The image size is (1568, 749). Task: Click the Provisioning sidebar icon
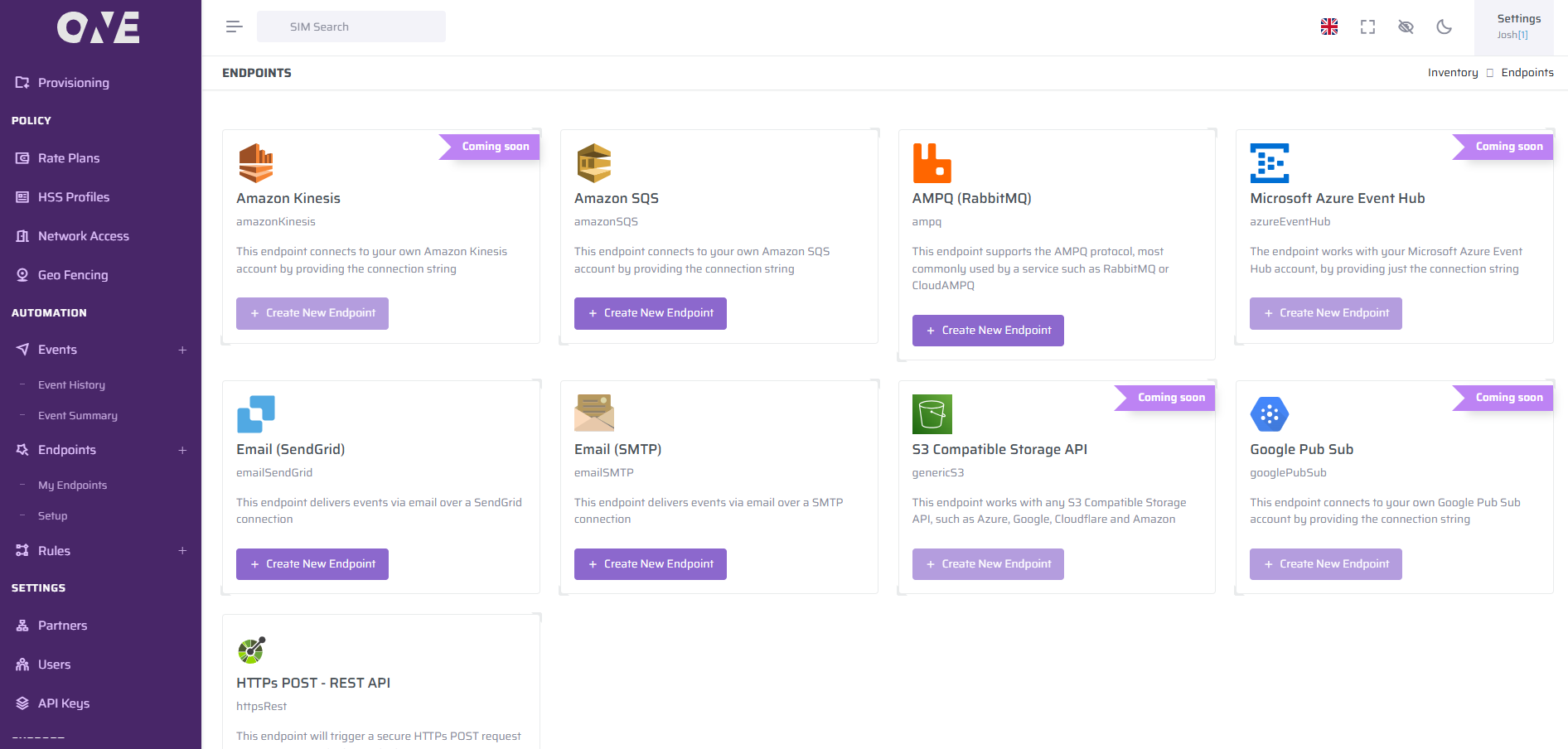coord(22,83)
